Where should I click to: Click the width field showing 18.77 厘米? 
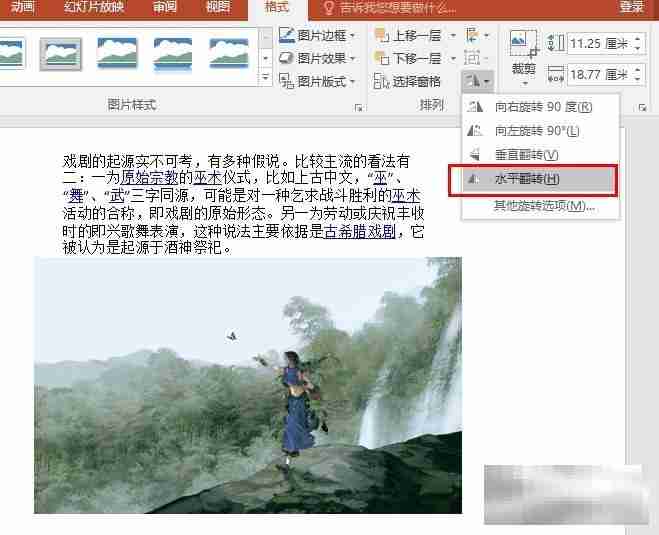tap(600, 75)
